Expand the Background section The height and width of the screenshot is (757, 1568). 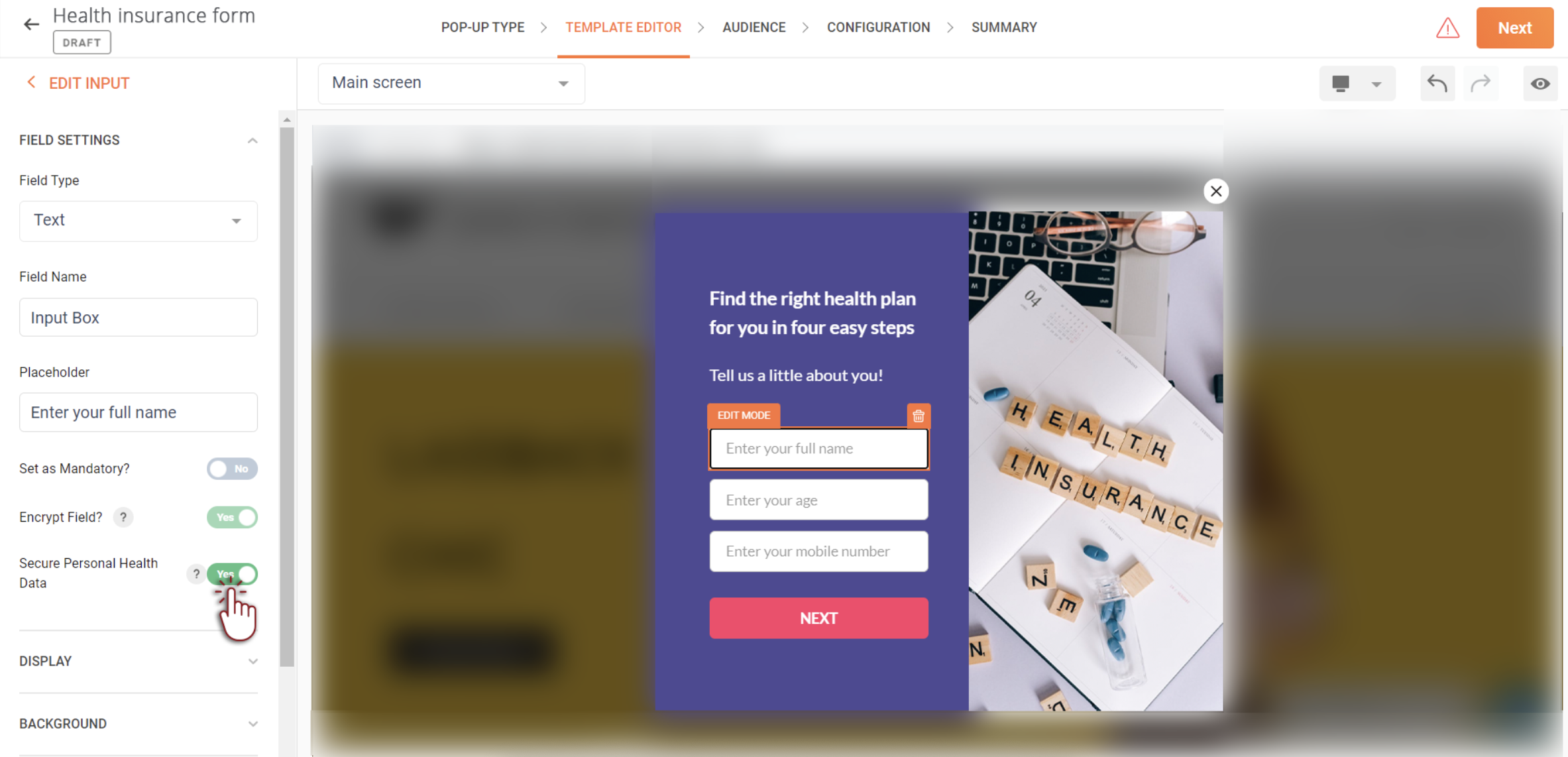pos(139,723)
